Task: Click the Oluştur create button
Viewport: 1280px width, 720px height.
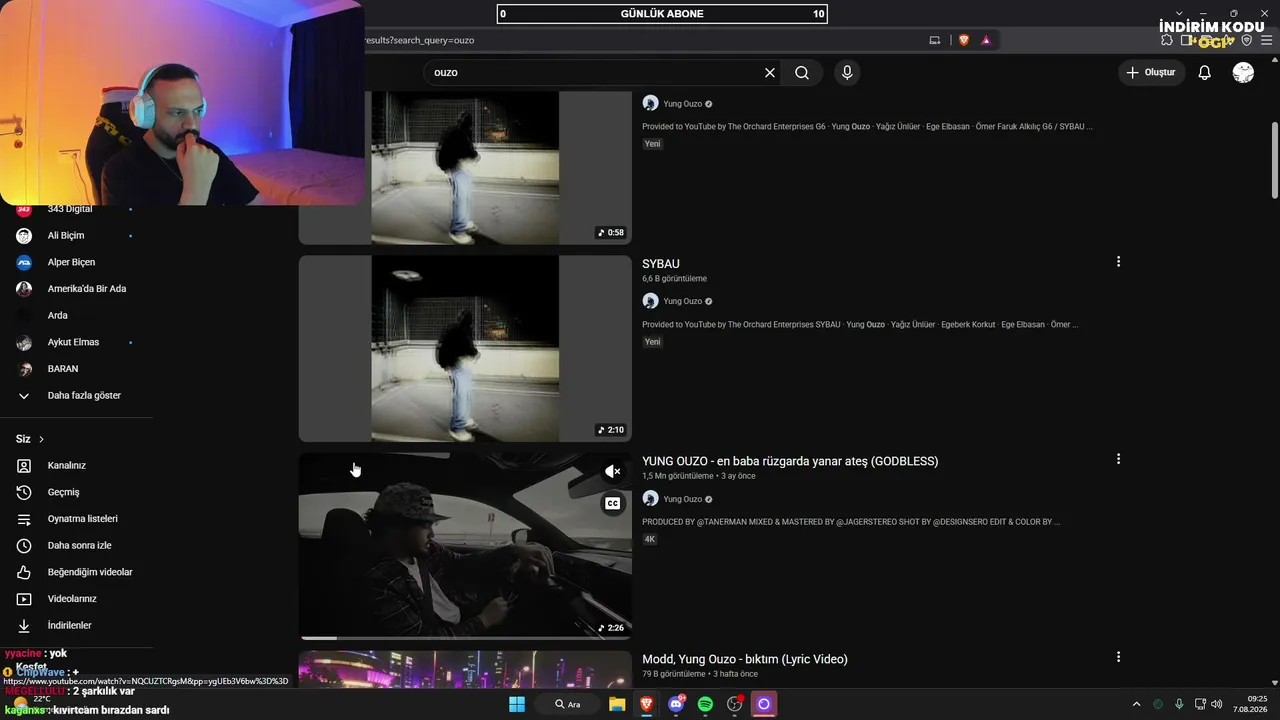Action: coord(1151,73)
